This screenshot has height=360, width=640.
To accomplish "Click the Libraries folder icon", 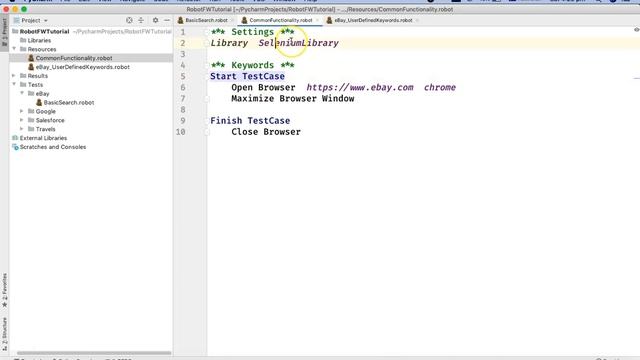I will 23,40.
